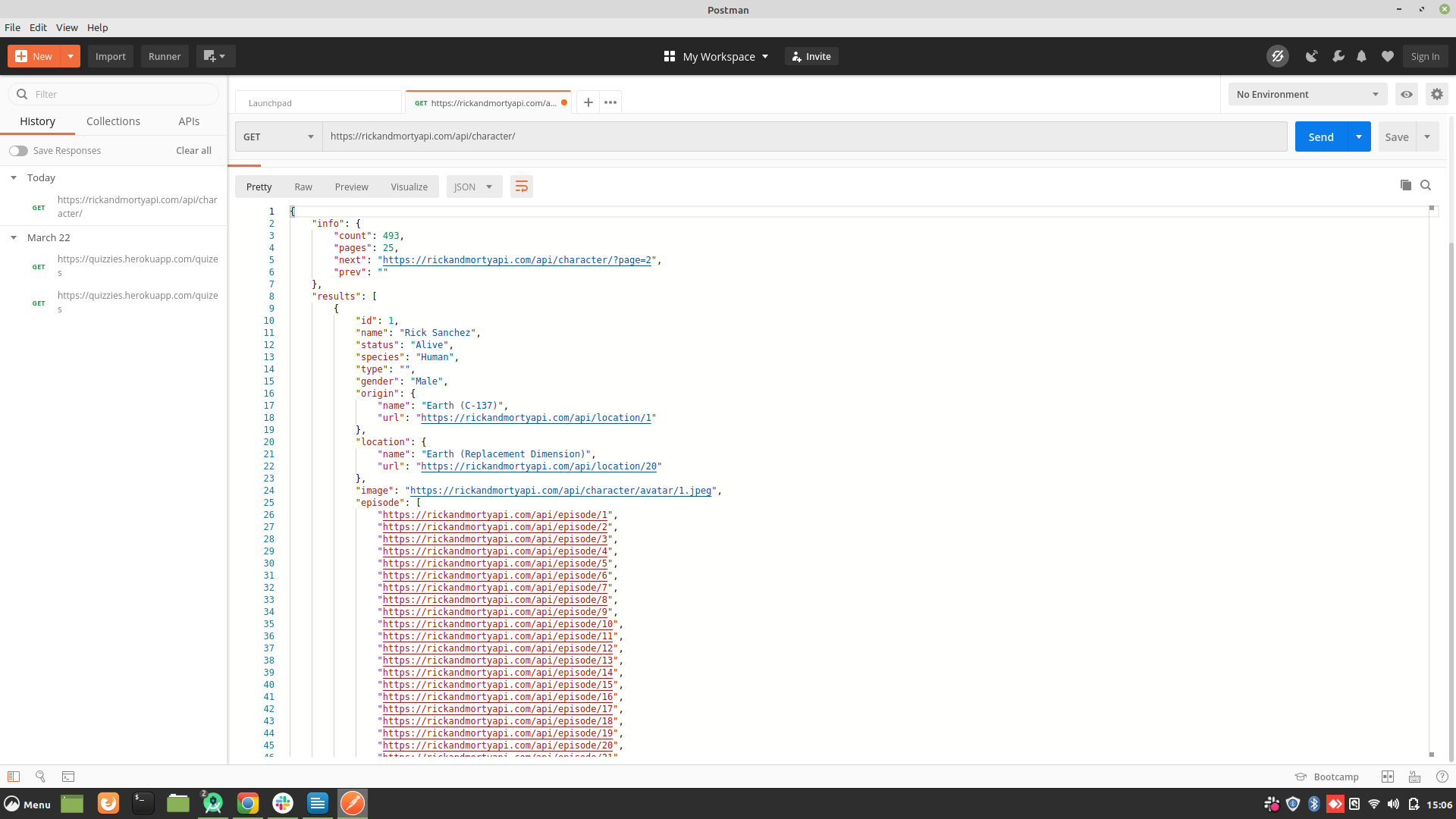Open Google Chrome from the taskbar
The width and height of the screenshot is (1456, 819).
point(248,804)
